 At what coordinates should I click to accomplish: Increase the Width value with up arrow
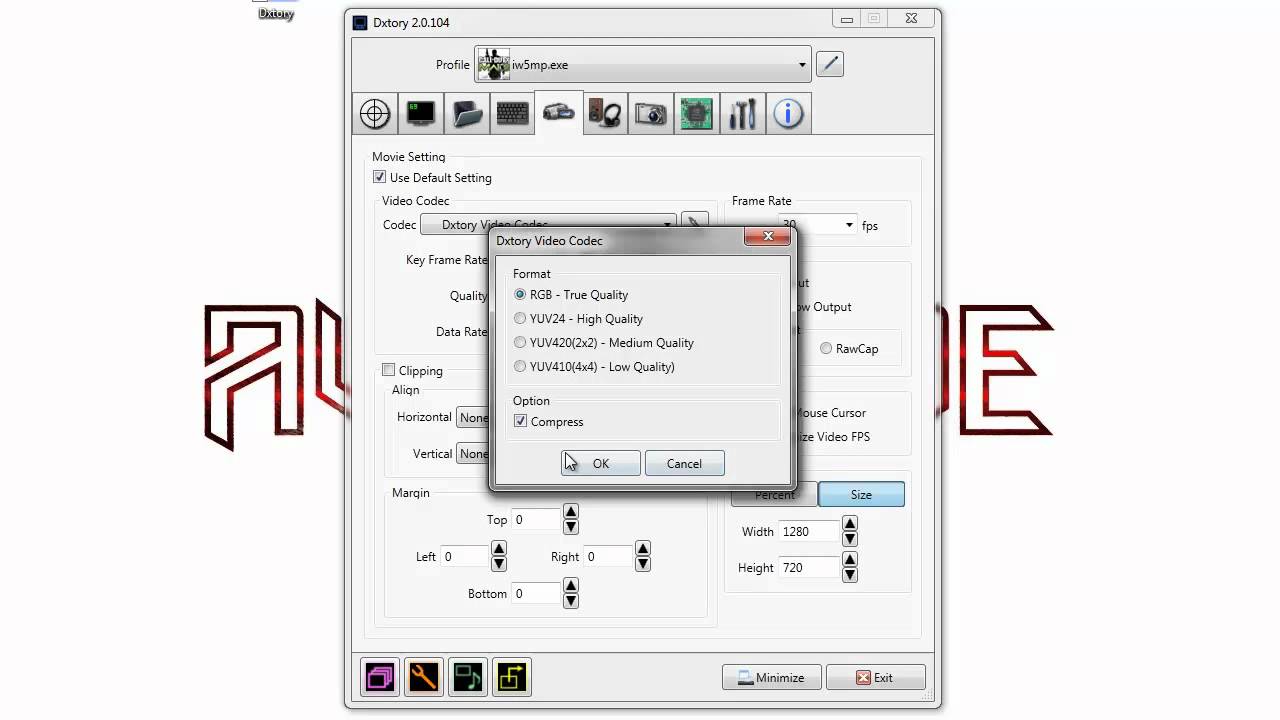pyautogui.click(x=850, y=524)
